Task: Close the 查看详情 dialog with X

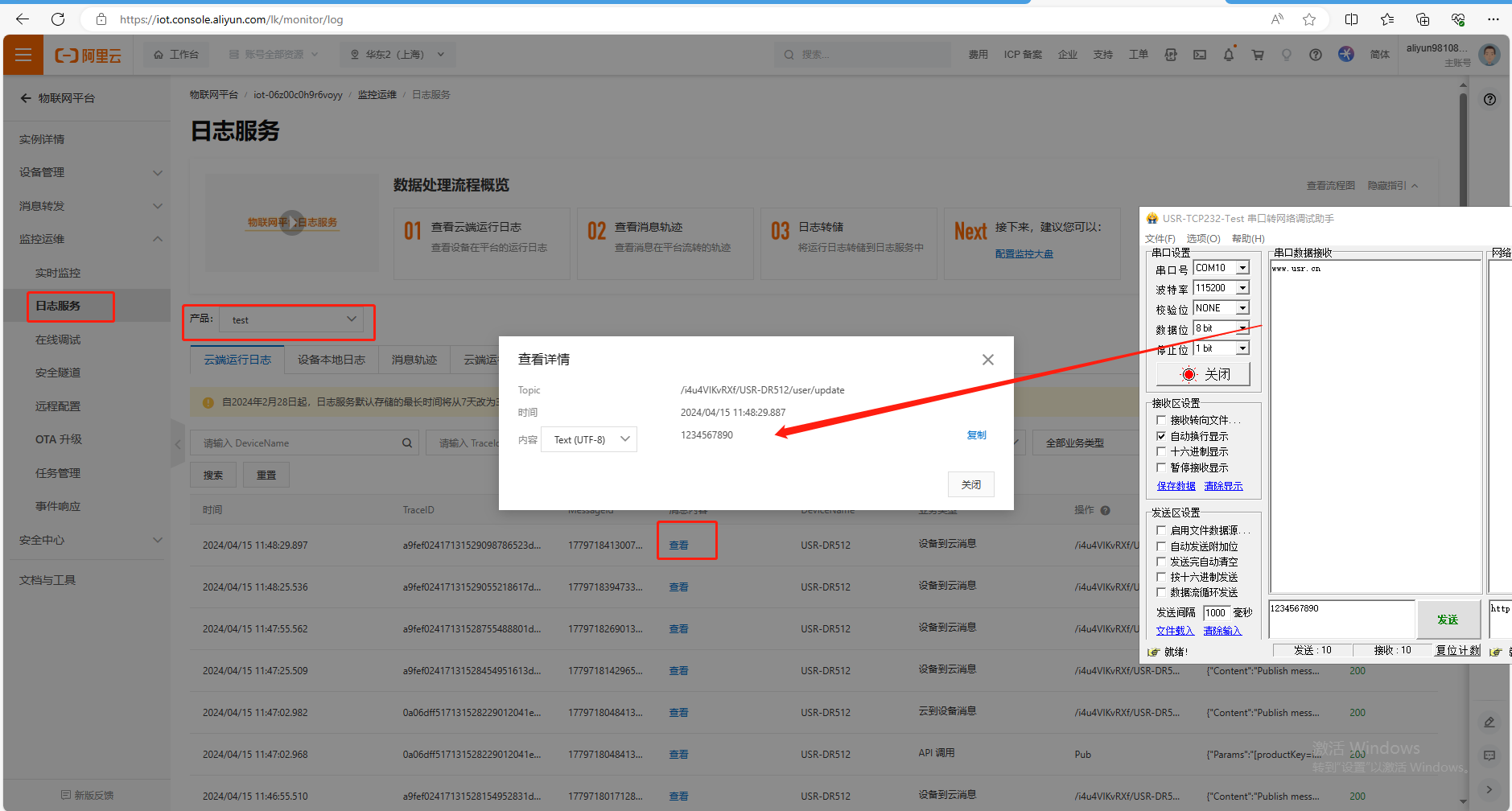Action: 987,360
